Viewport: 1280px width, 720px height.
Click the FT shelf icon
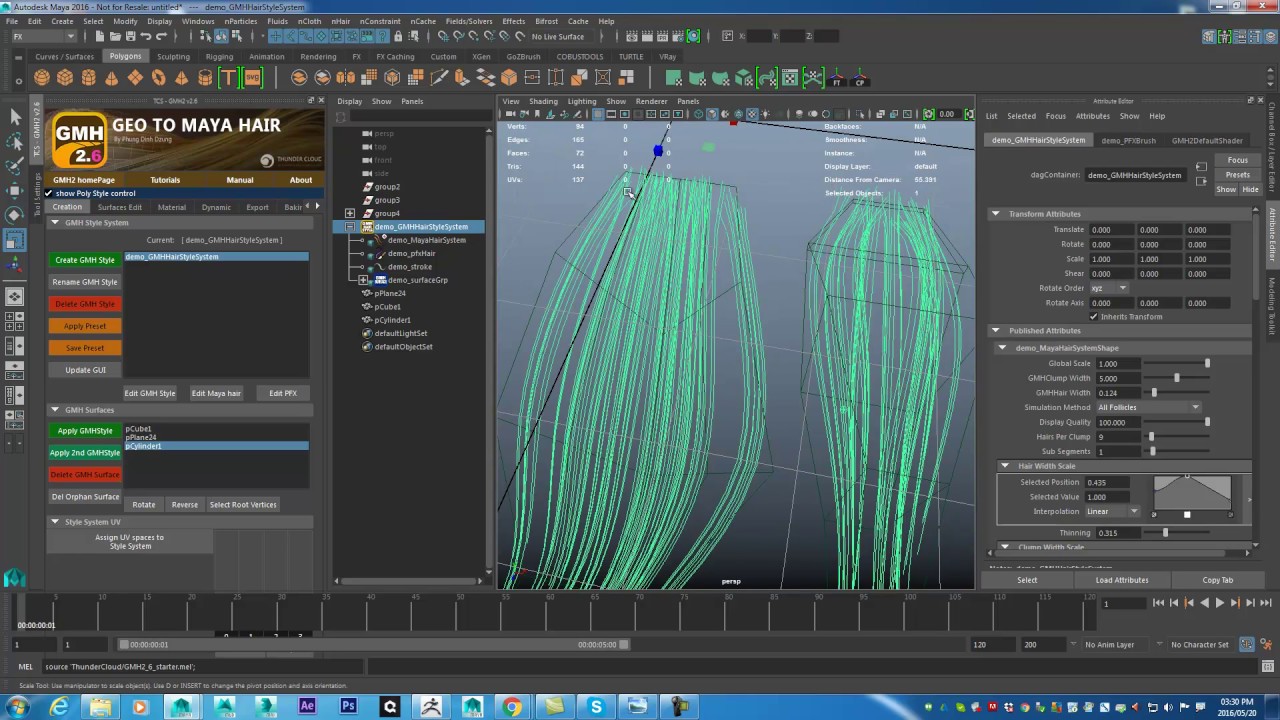pyautogui.click(x=837, y=78)
